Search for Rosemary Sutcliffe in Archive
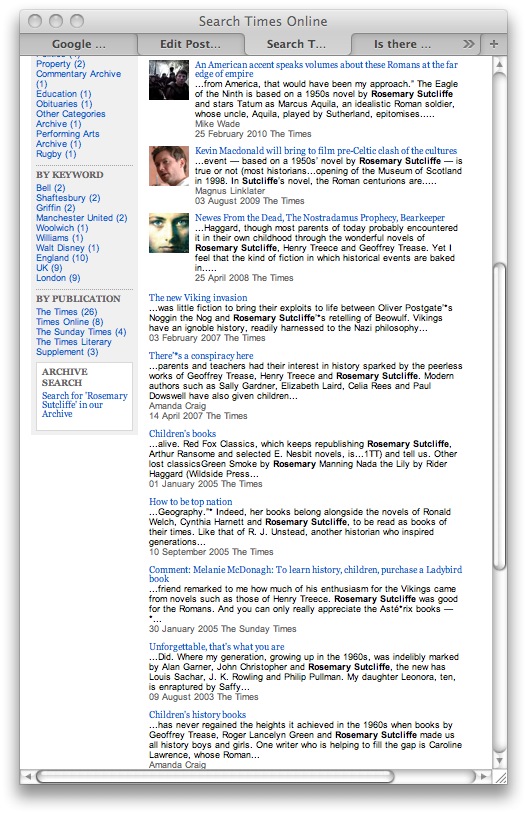This screenshot has height=814, width=527. (85, 404)
